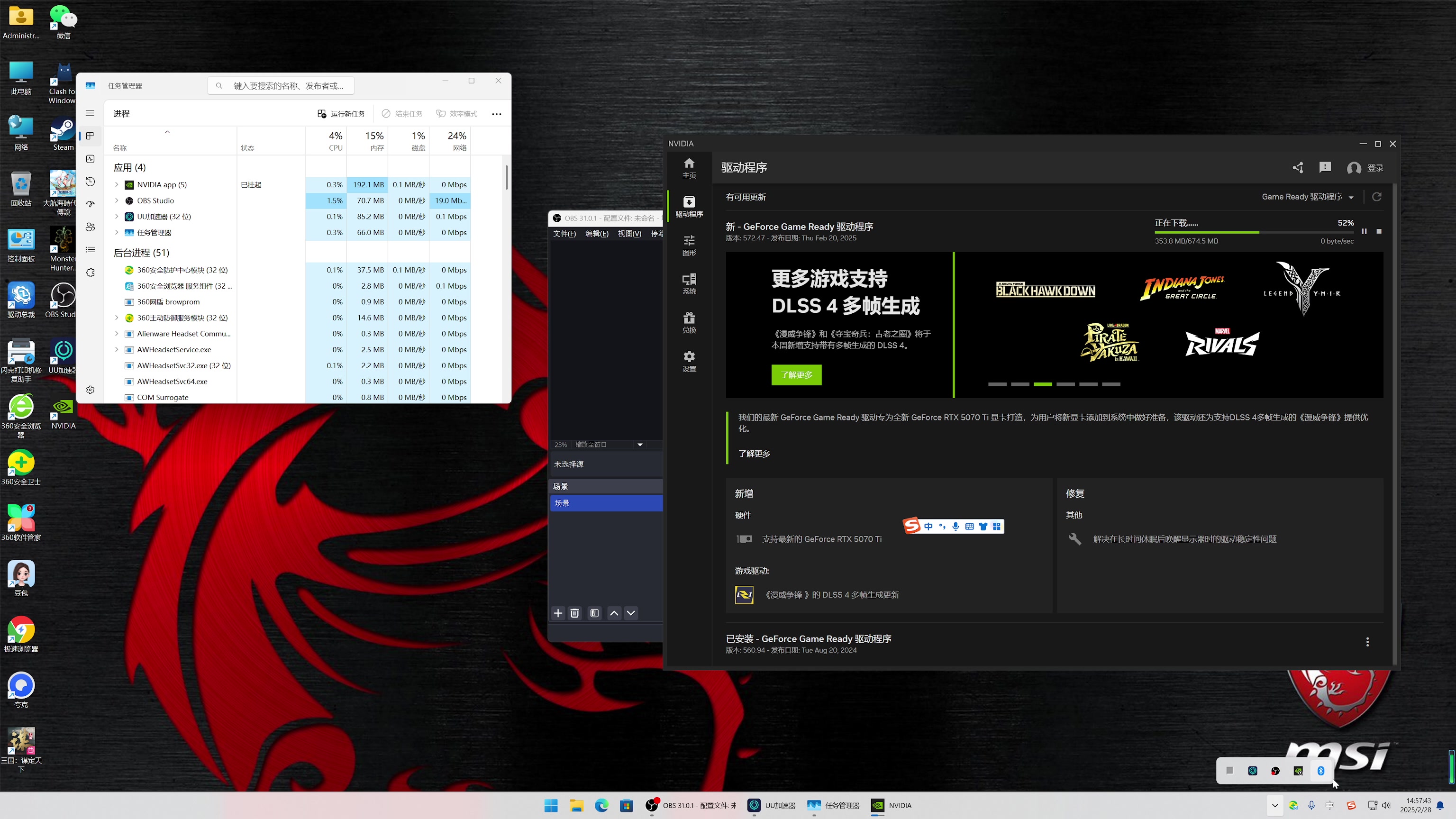Open 服务 page in Task Manager sidebar
The height and width of the screenshot is (819, 1456).
tap(90, 273)
